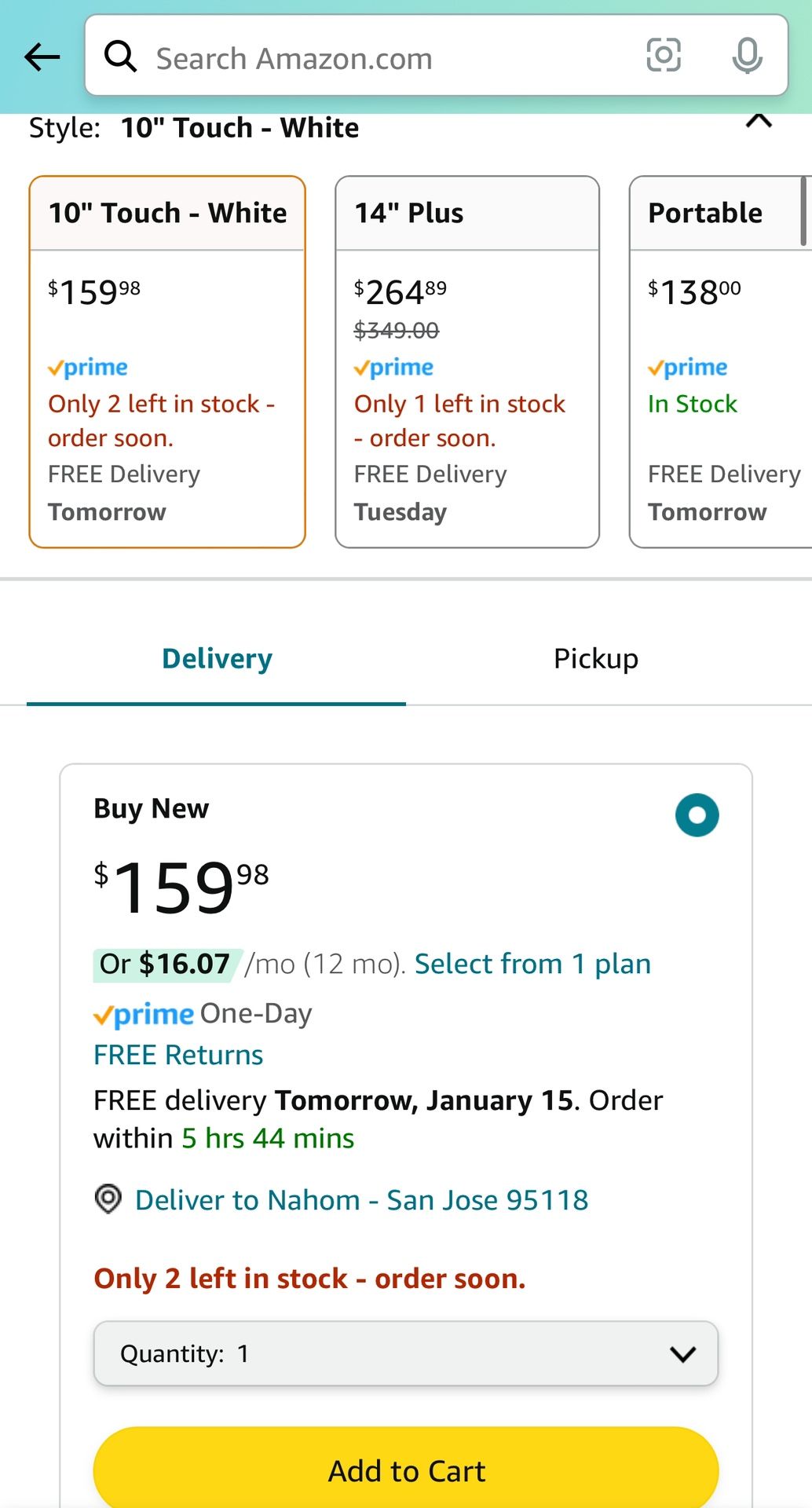Image resolution: width=812 pixels, height=1508 pixels.
Task: Open the FREE Returns link
Action: point(178,1055)
